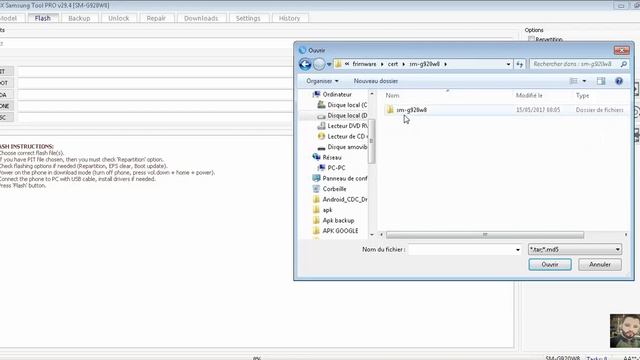Switch to the Flash tab
The height and width of the screenshot is (360, 640).
click(x=43, y=18)
